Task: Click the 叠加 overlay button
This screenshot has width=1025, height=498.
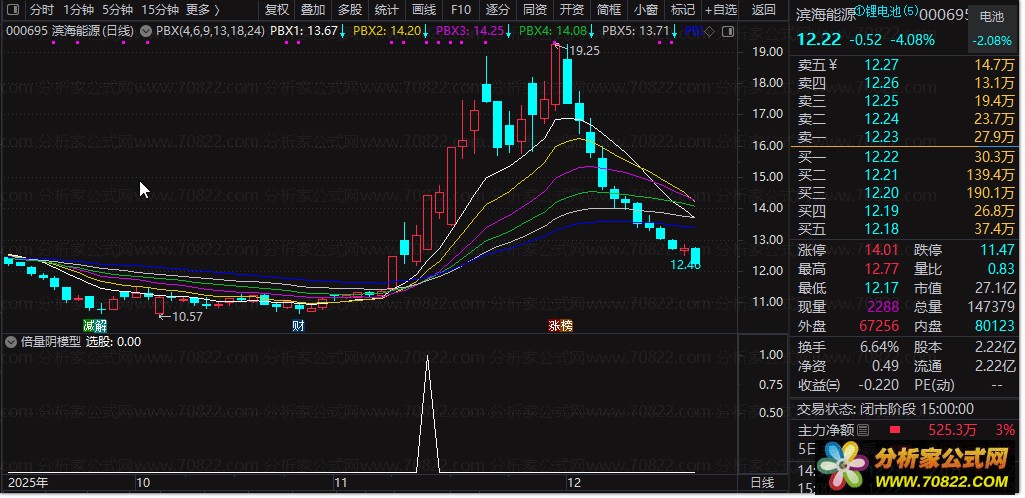Action: click(x=313, y=10)
